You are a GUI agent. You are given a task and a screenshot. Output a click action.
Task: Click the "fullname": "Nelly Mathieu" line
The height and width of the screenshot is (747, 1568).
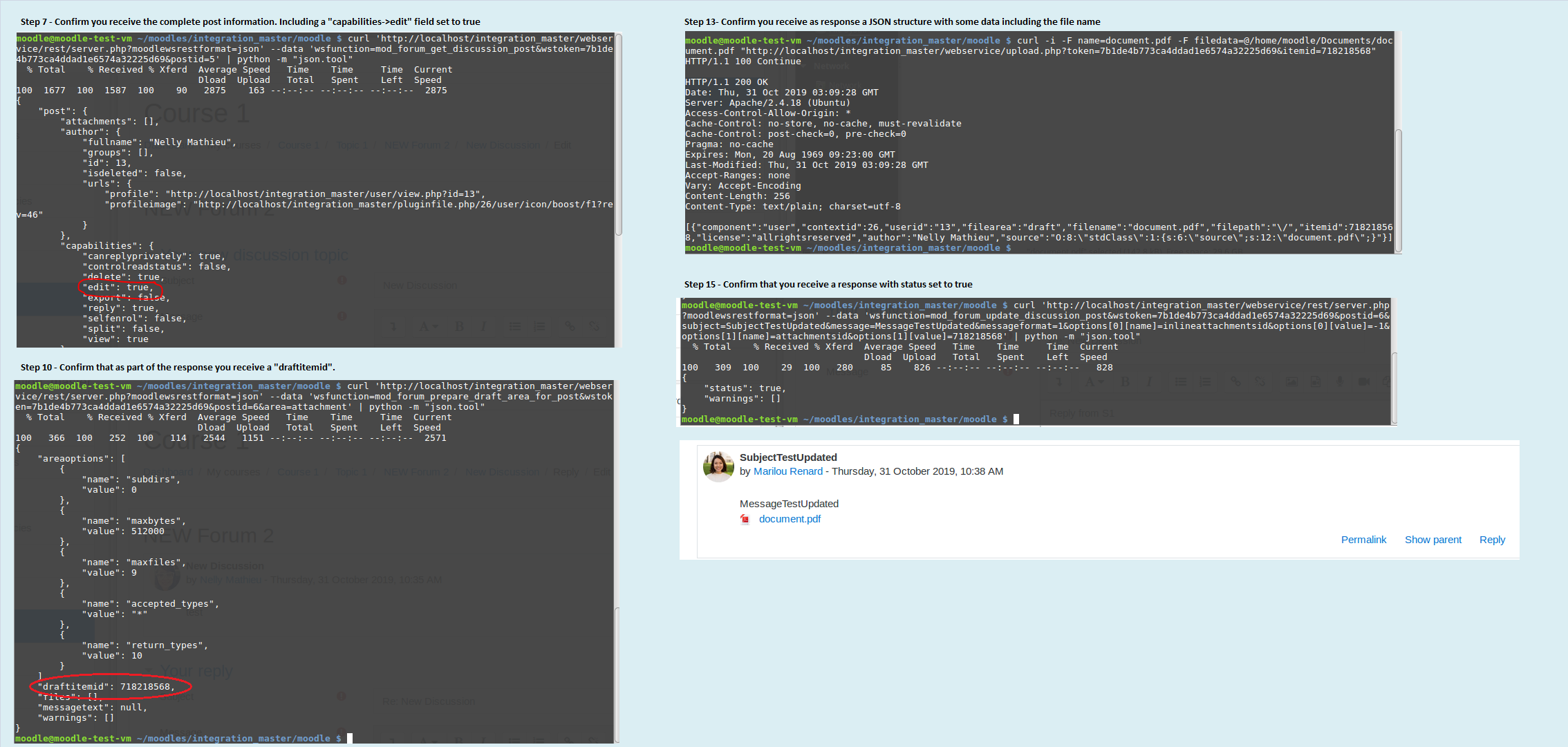(159, 142)
